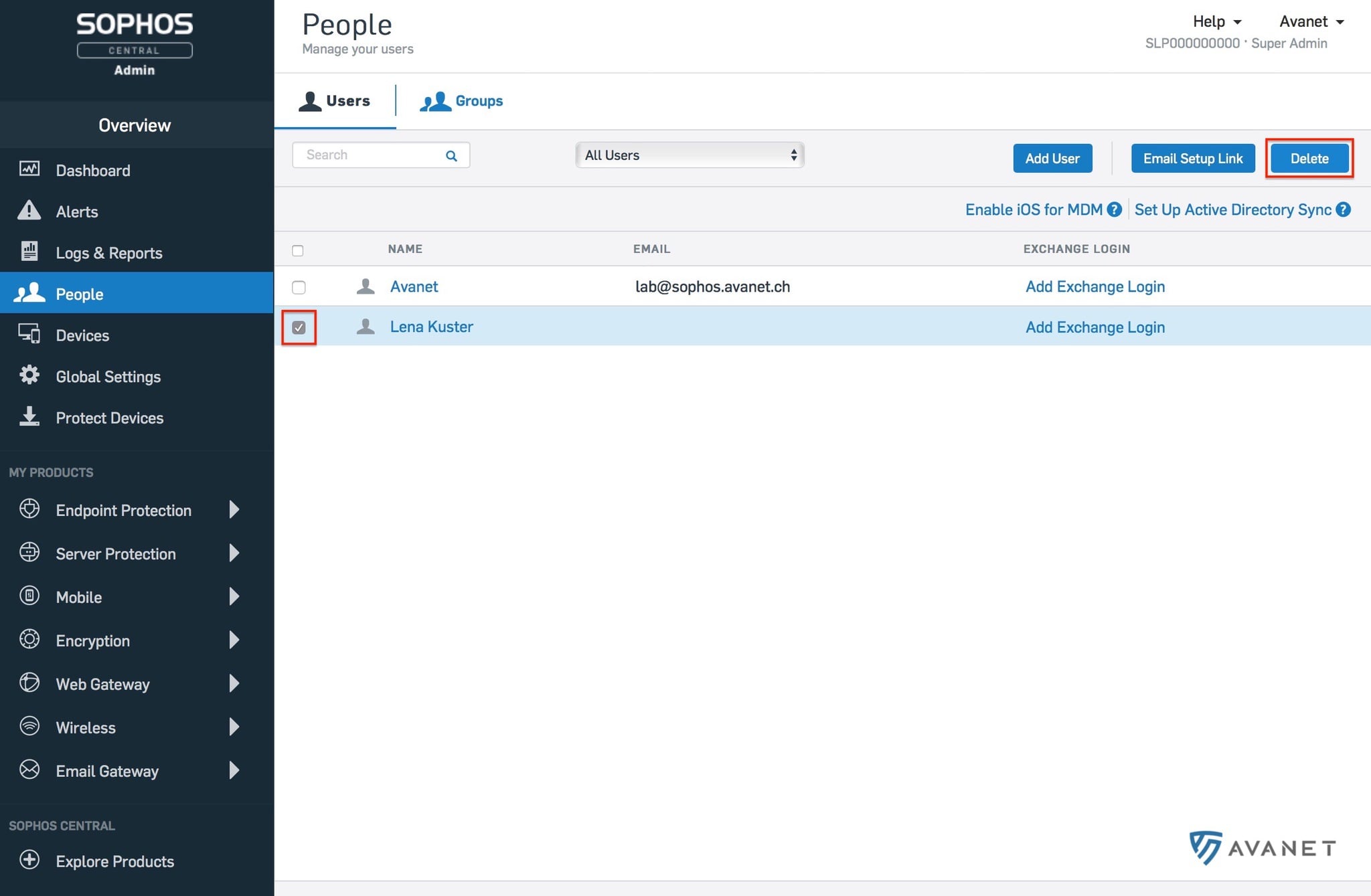Uncheck the Lena Kuster checkbox
This screenshot has width=1371, height=896.
pos(299,327)
